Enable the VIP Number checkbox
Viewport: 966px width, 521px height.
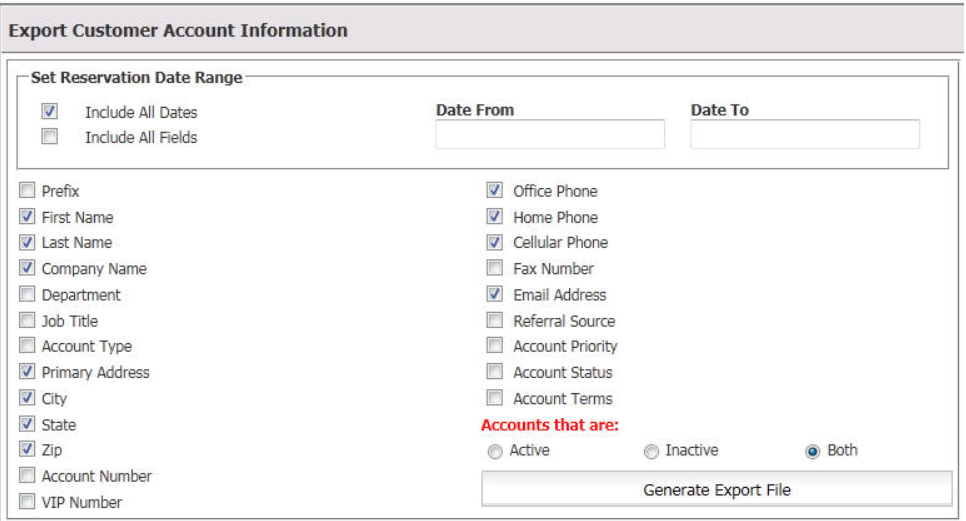(x=27, y=502)
